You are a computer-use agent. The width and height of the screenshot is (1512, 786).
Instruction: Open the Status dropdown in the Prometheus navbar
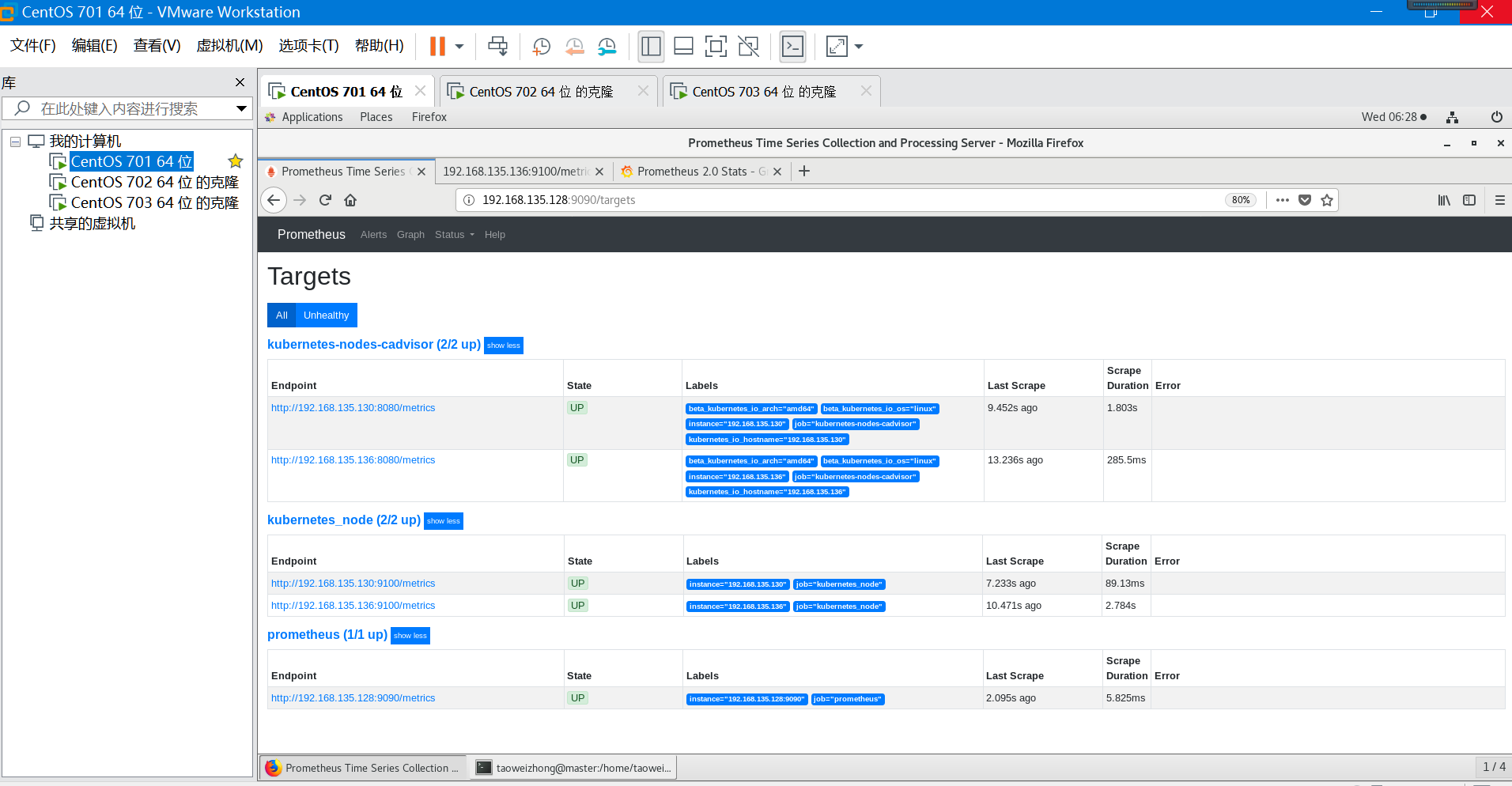454,234
